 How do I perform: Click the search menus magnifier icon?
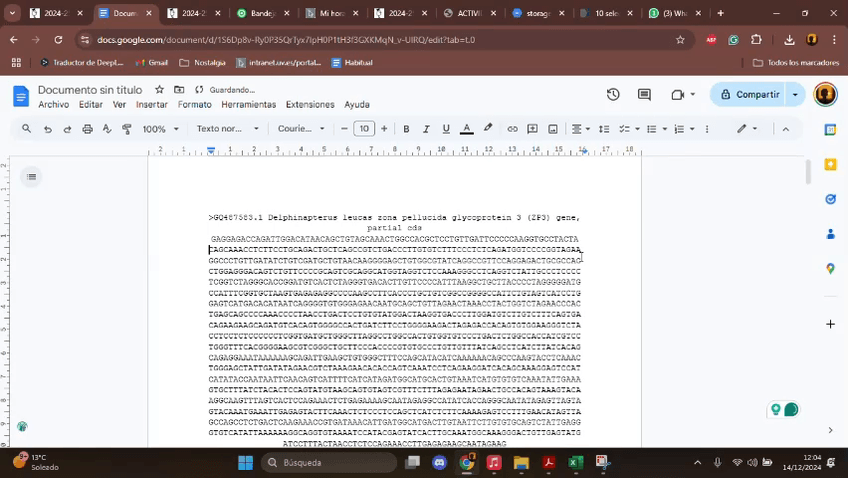[26, 129]
